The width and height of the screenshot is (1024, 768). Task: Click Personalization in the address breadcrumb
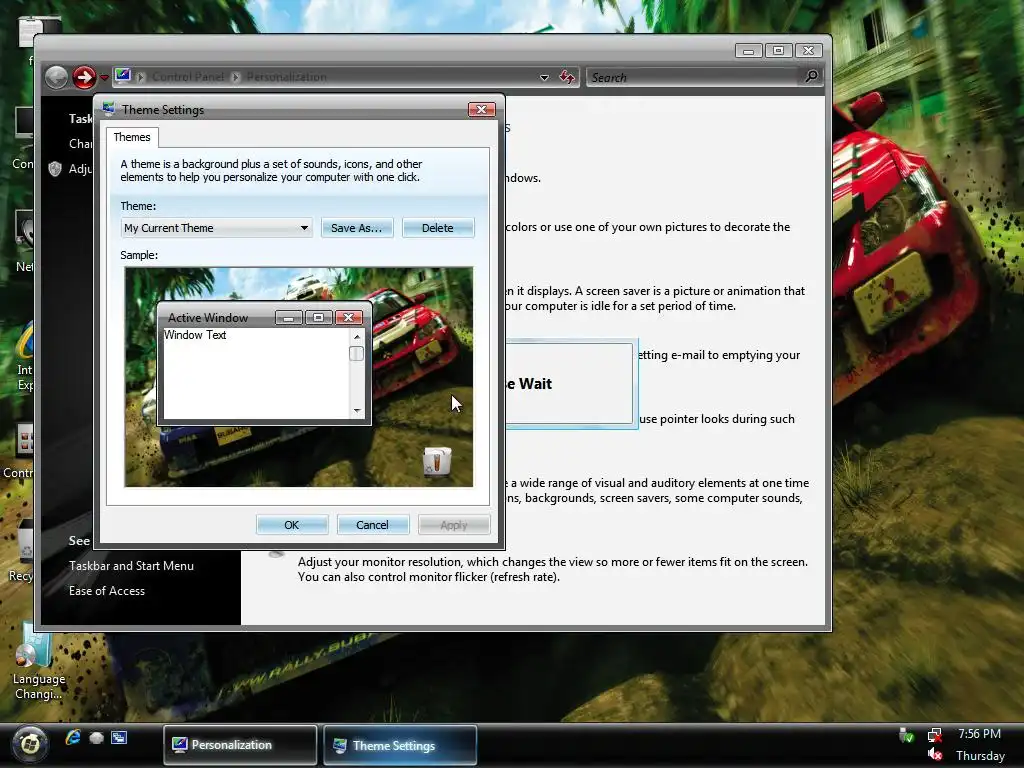tap(286, 77)
